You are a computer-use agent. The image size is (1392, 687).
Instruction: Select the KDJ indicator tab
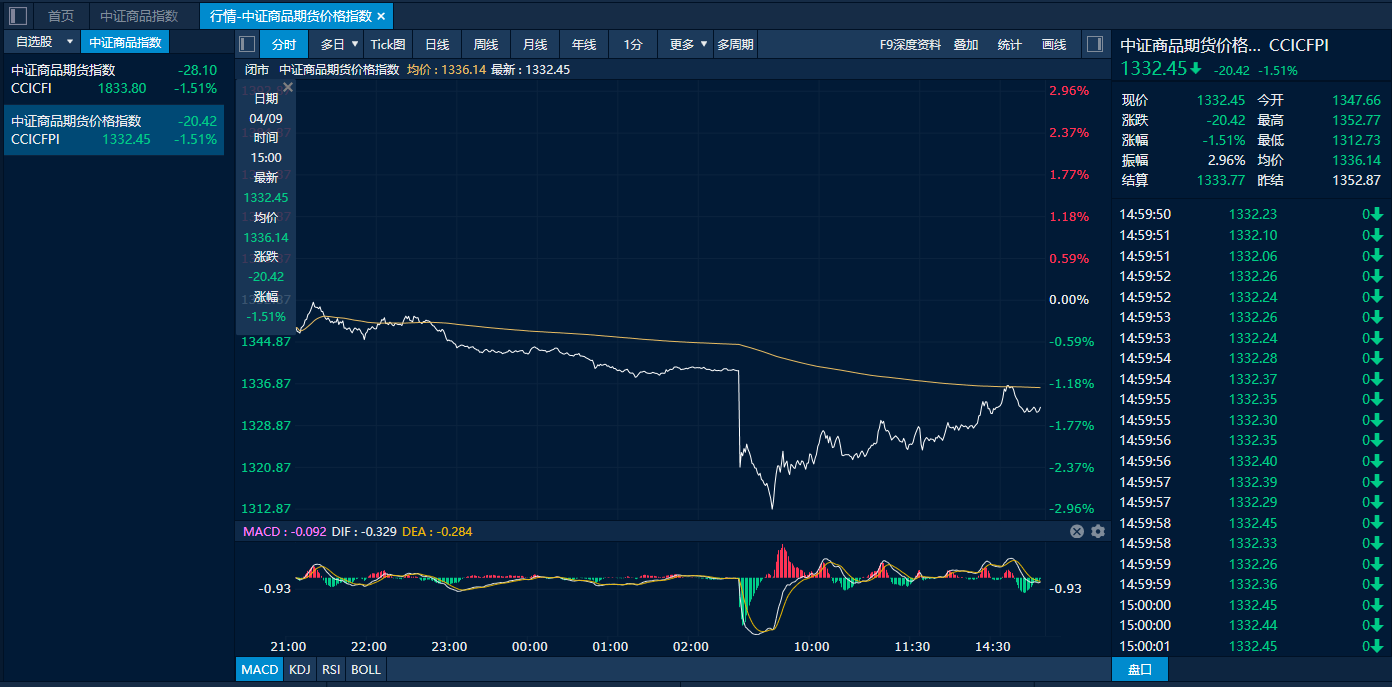[x=300, y=669]
